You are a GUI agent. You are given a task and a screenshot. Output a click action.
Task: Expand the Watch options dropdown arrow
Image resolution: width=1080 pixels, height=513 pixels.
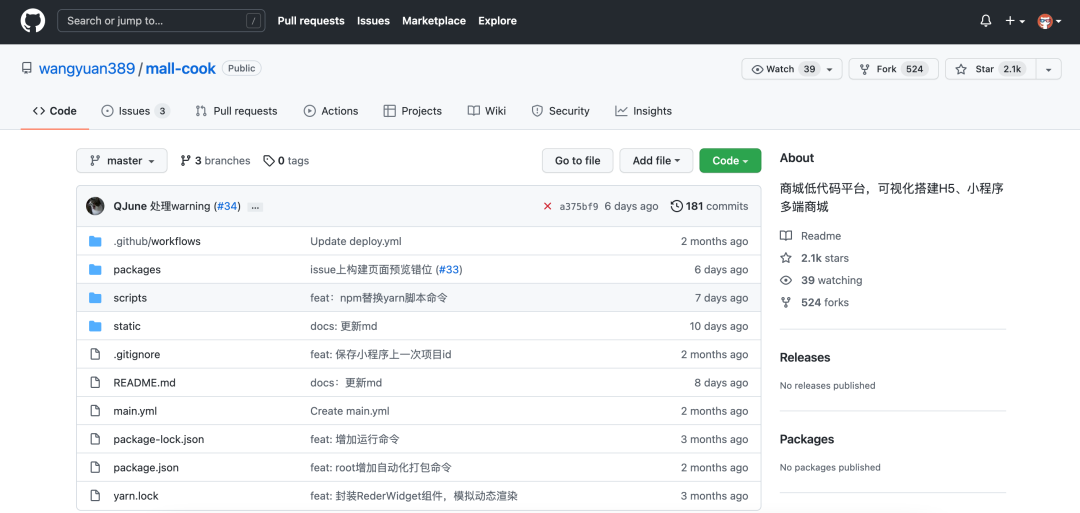(x=830, y=70)
